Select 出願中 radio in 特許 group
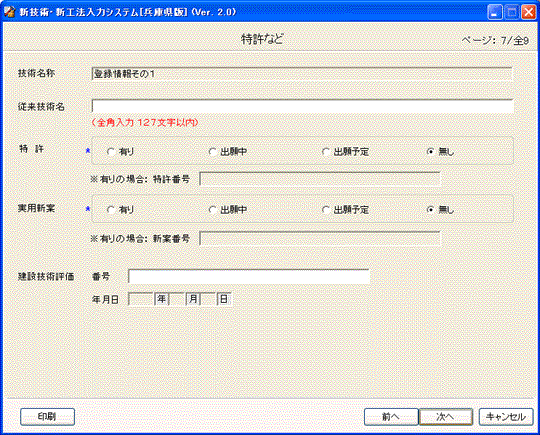540x435 pixels. 212,152
